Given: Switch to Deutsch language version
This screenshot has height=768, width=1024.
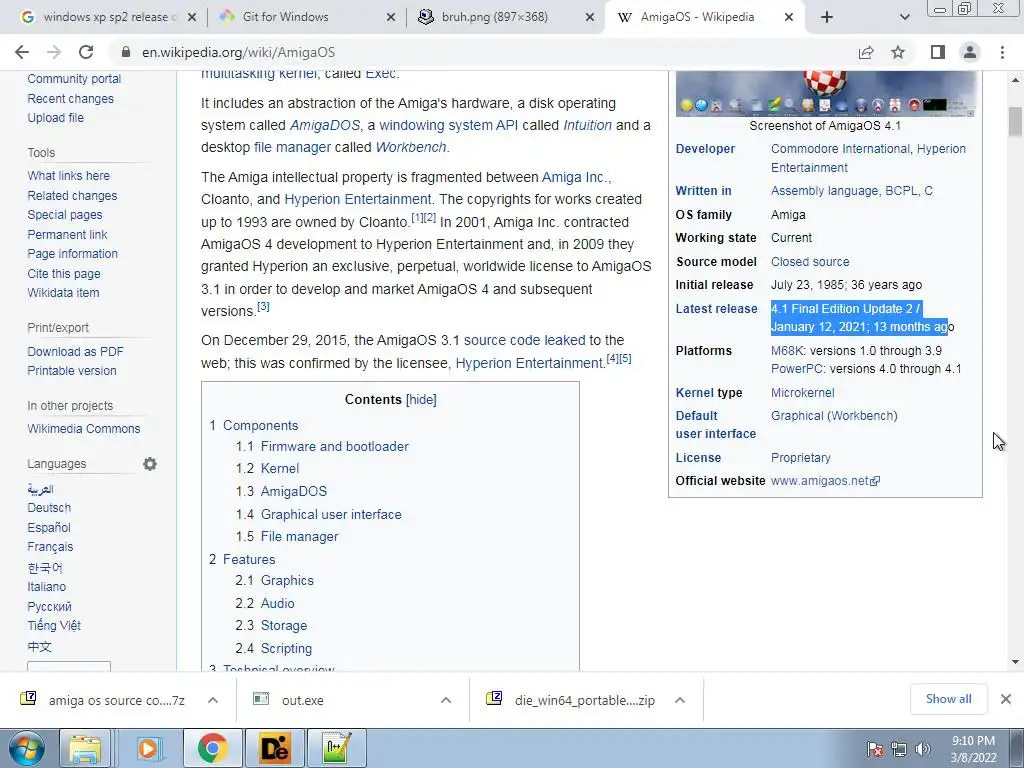Looking at the screenshot, I should [x=49, y=507].
